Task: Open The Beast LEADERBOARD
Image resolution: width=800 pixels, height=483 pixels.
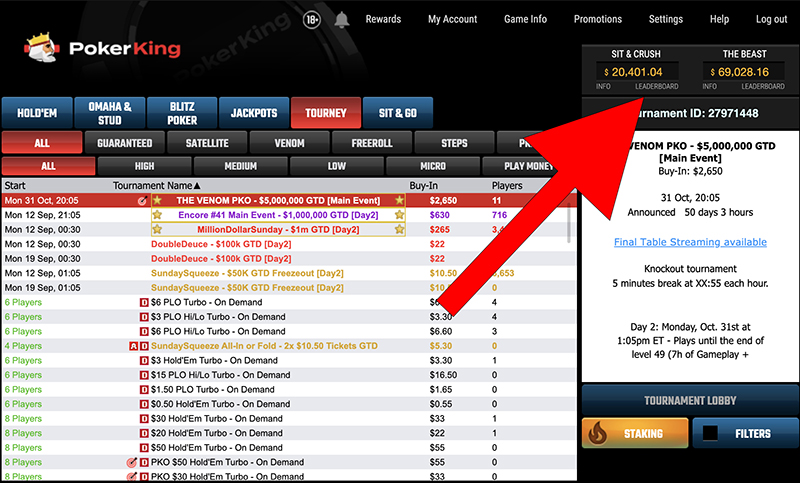Action: pyautogui.click(x=763, y=86)
